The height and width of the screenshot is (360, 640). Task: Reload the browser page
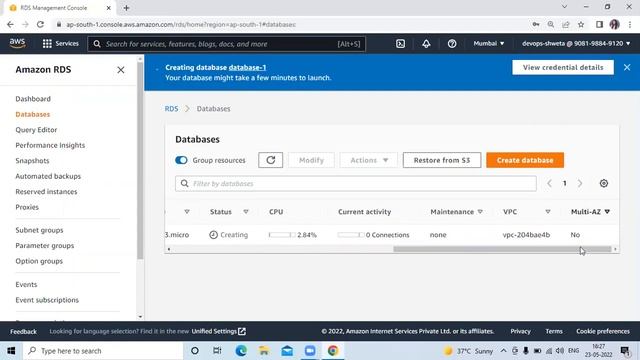(x=40, y=24)
